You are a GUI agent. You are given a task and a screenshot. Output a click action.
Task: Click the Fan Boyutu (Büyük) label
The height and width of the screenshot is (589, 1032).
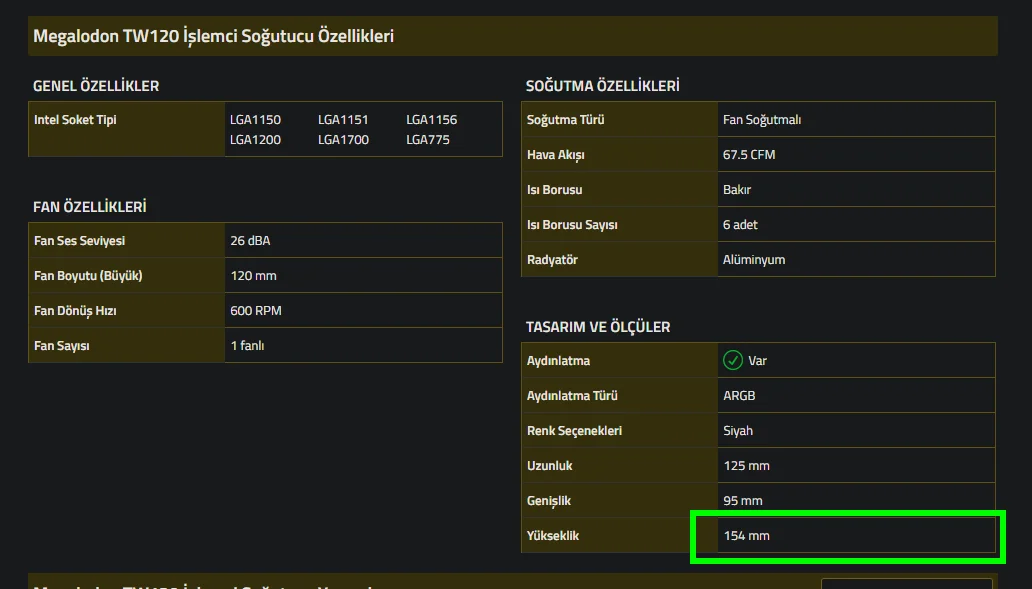(x=88, y=276)
